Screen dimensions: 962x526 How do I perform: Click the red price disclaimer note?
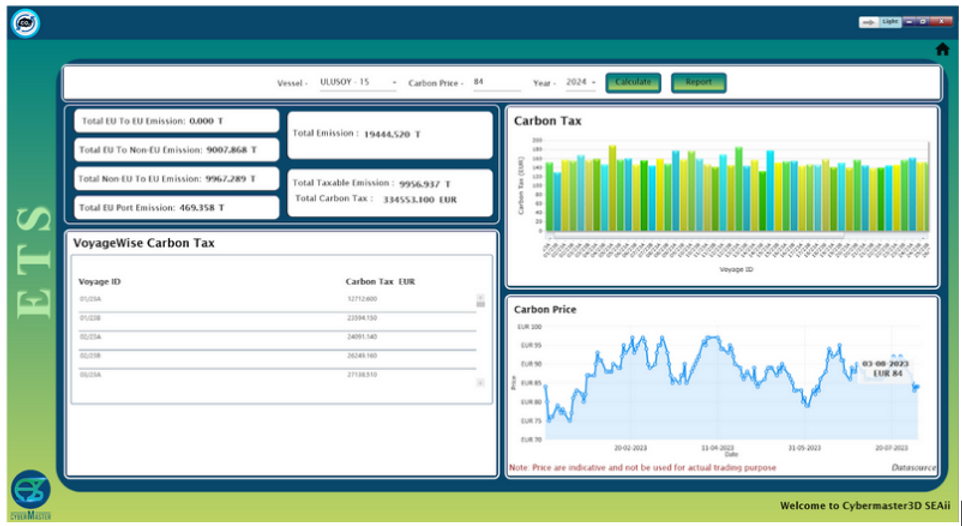[642, 468]
